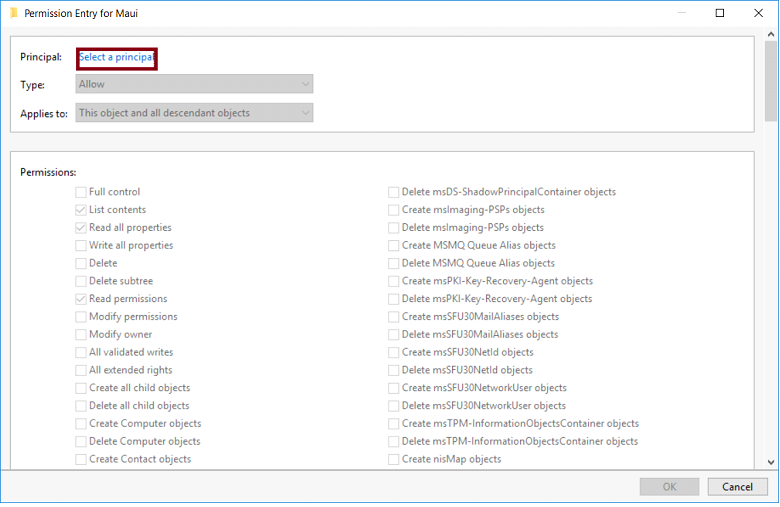Check Create Computer objects permission
The height and width of the screenshot is (507, 780).
(x=81, y=424)
